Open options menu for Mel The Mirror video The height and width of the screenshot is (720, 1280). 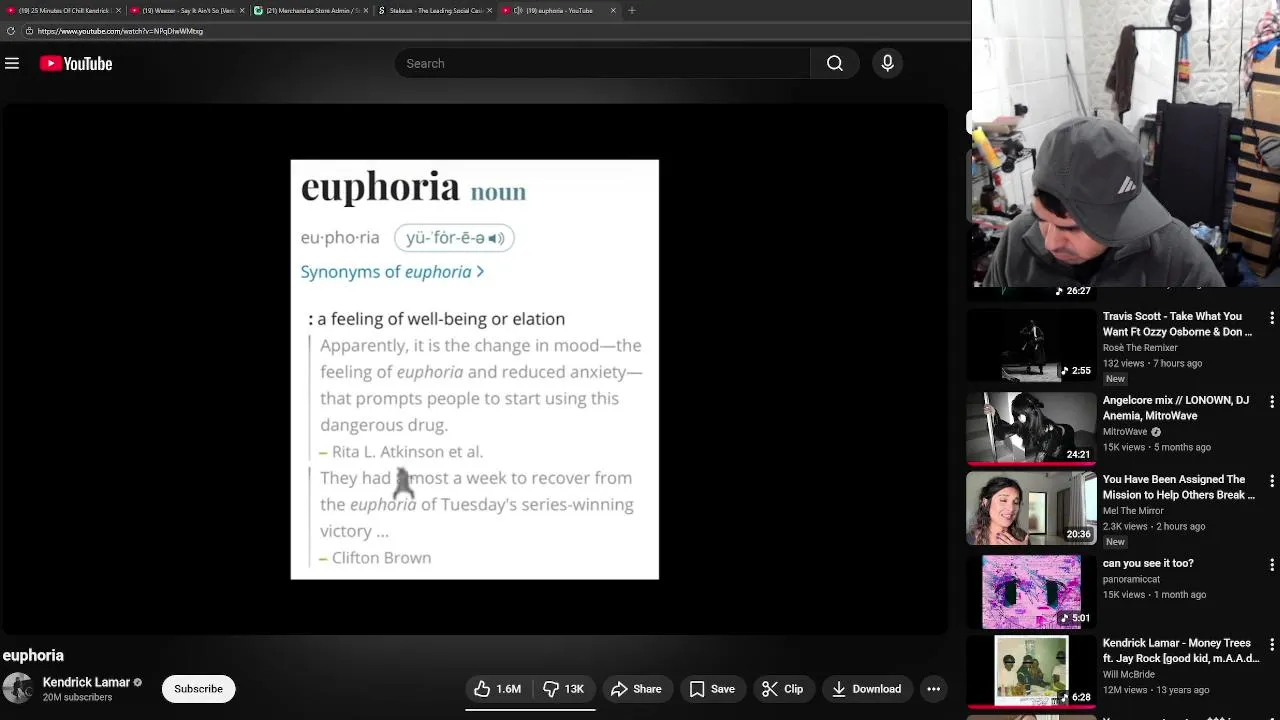pos(1271,482)
